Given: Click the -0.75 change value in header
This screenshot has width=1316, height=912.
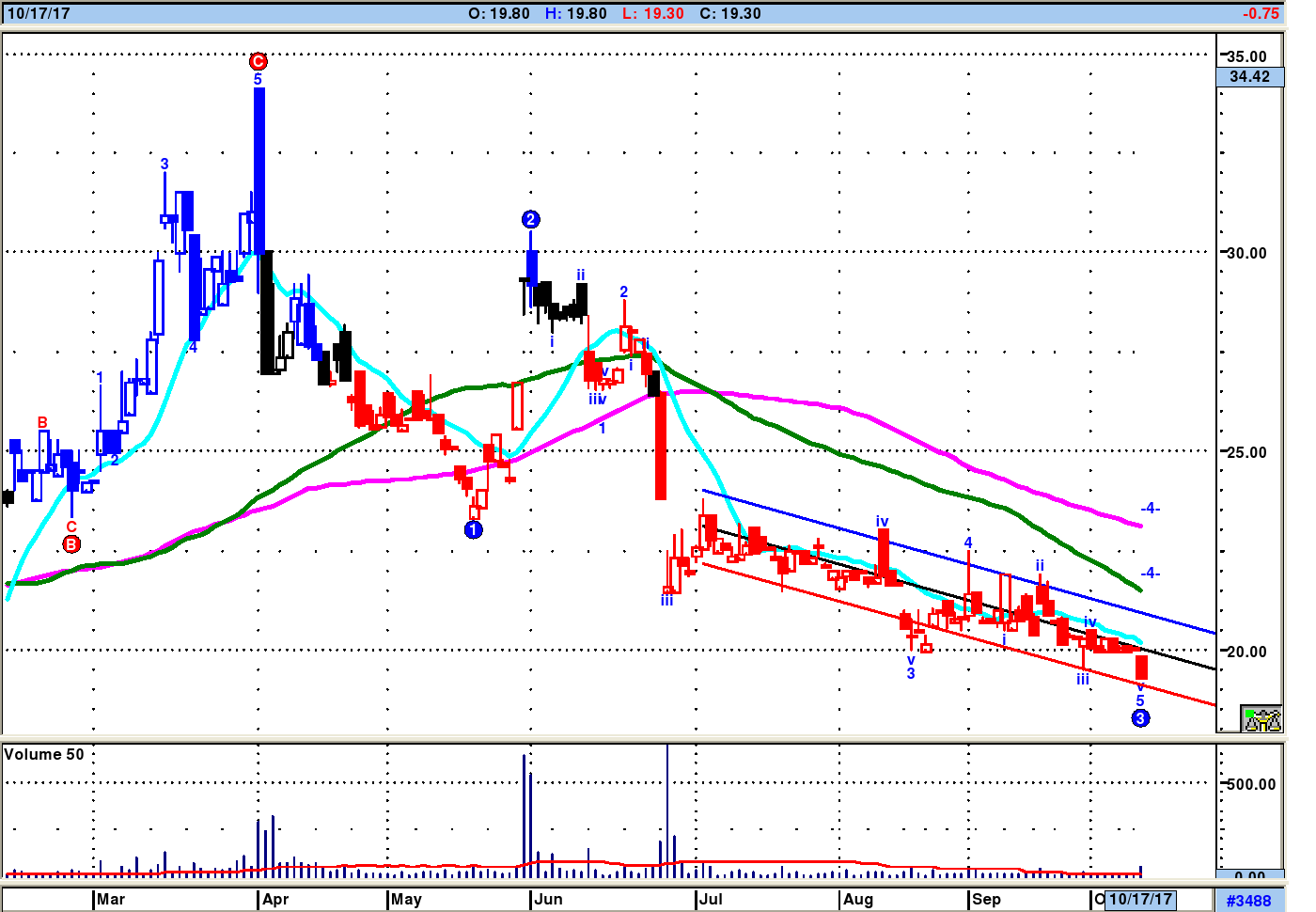Looking at the screenshot, I should tap(1261, 13).
